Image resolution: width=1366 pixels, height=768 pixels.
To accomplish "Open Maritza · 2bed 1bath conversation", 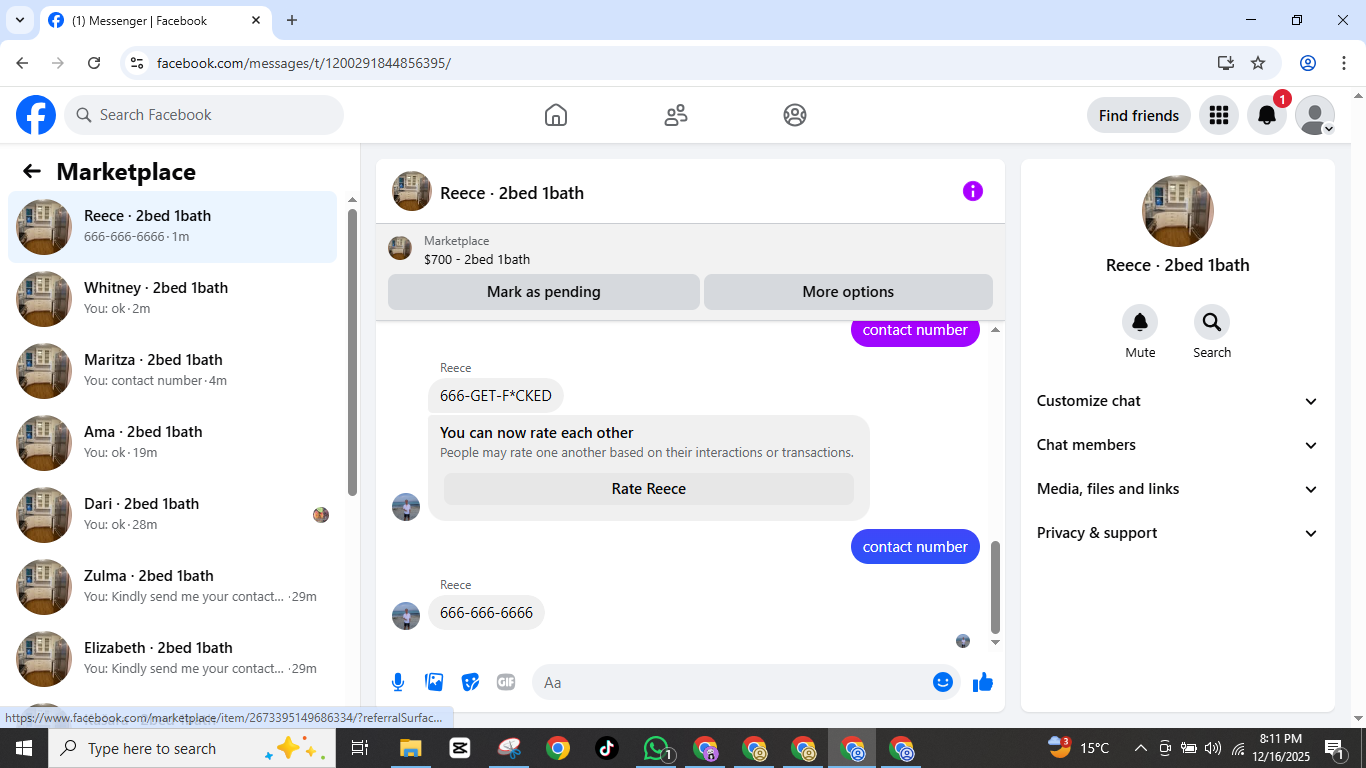I will tap(173, 371).
